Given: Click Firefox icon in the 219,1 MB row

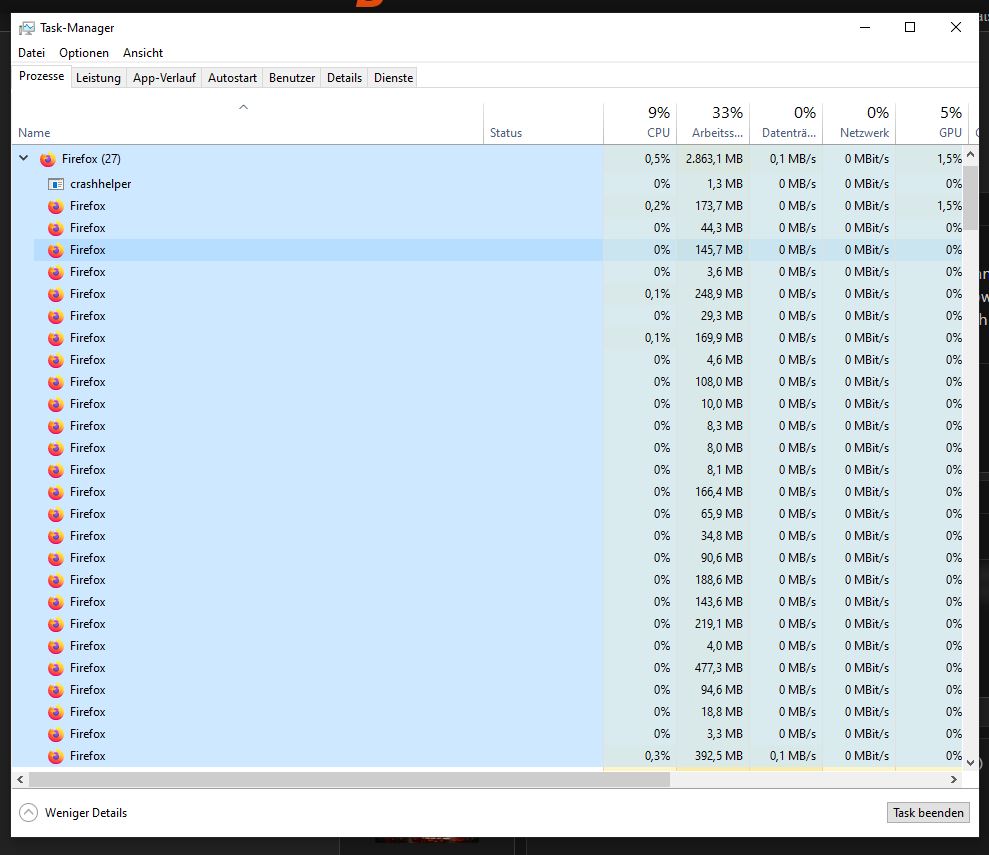Looking at the screenshot, I should [56, 624].
